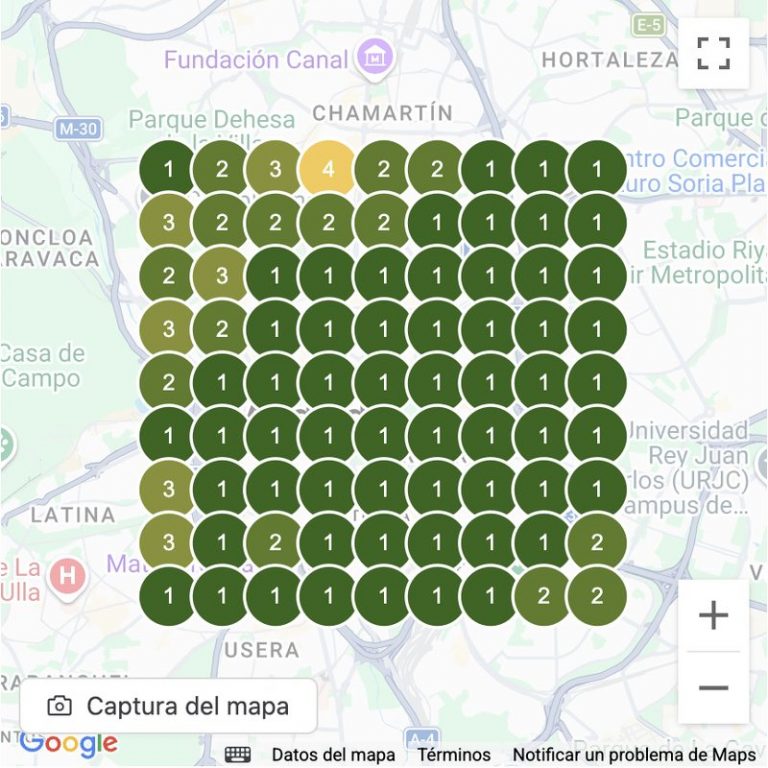Click the CHAMARTÍN district label
This screenshot has height=768, width=768.
[x=383, y=113]
